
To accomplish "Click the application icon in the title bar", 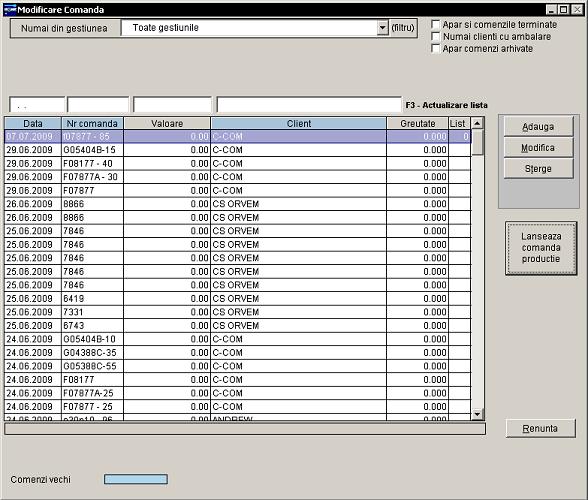I will [x=10, y=10].
